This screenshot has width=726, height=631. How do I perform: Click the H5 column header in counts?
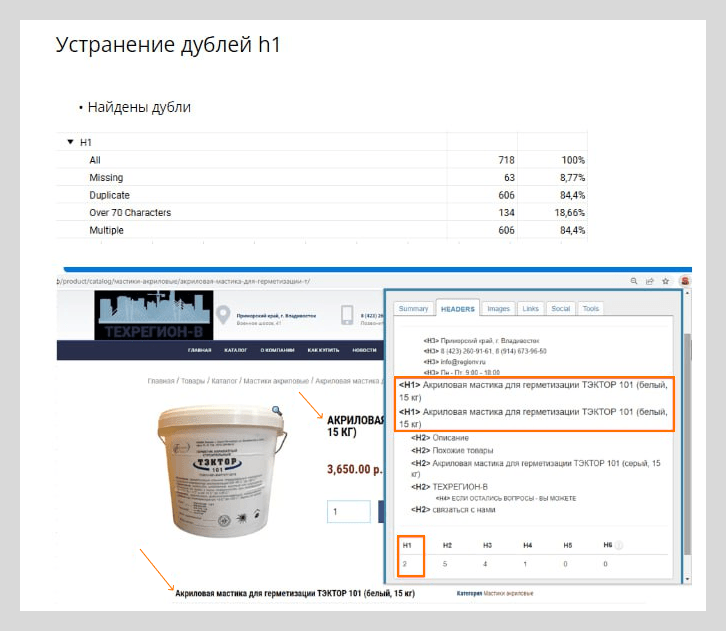568,545
